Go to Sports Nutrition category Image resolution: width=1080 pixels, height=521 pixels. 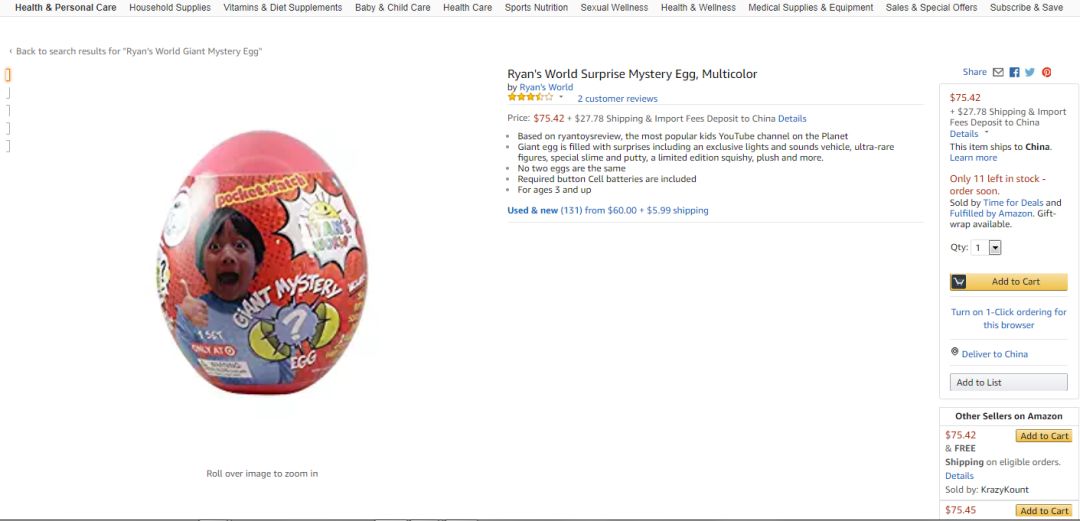(x=536, y=7)
